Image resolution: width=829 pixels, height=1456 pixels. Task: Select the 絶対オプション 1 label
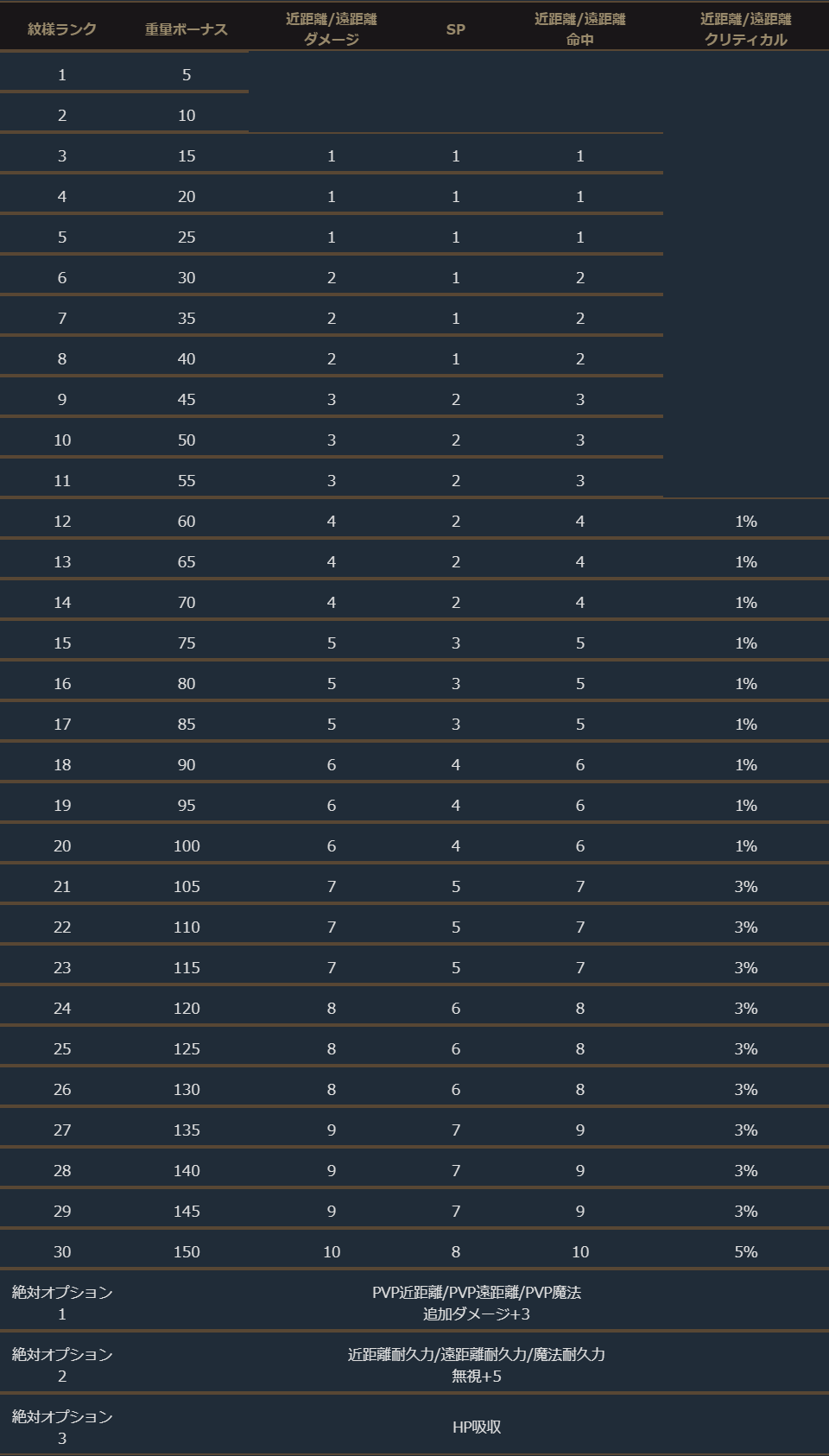click(x=62, y=1302)
